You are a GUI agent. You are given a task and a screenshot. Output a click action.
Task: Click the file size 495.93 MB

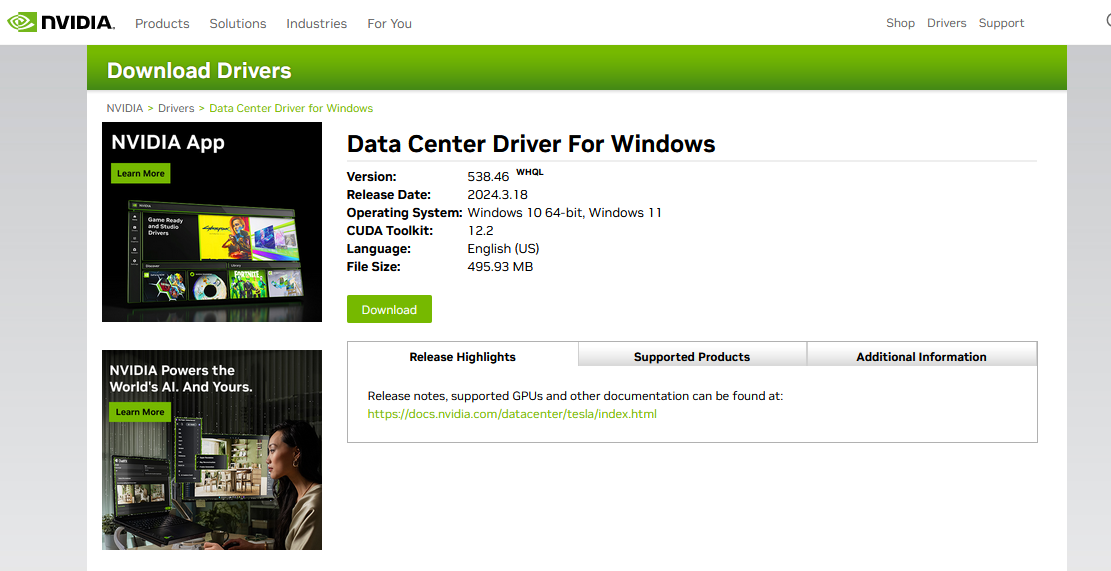(500, 267)
